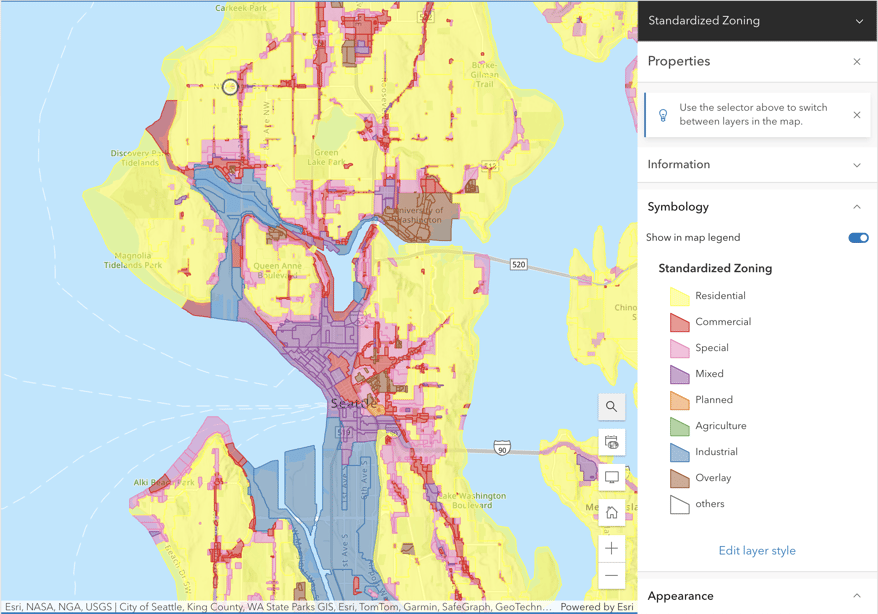This screenshot has width=878, height=614.
Task: Open the basemap gallery icon
Action: tap(611, 442)
